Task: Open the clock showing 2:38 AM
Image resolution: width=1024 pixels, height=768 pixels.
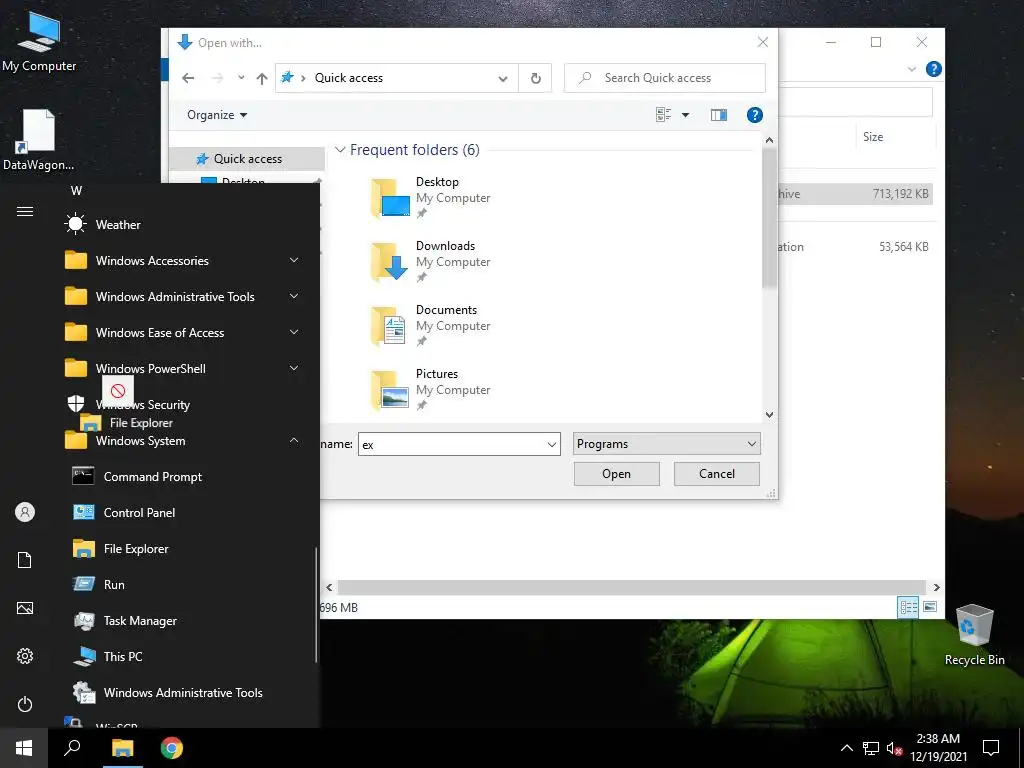Action: pos(938,748)
